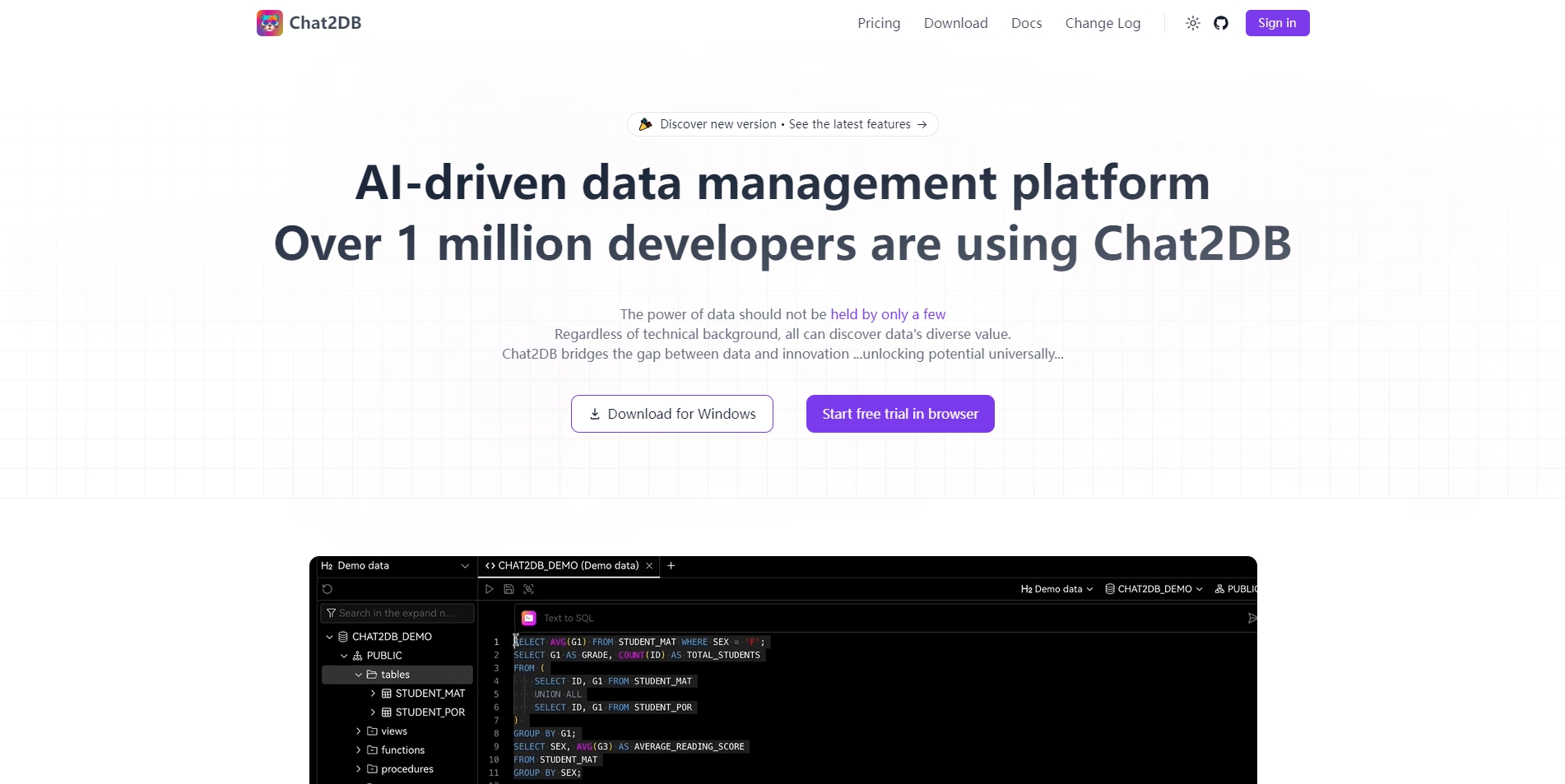Viewport: 1565px width, 784px height.
Task: Select the CHAT2DB_DEMO (Demo data) tab
Action: (568, 566)
